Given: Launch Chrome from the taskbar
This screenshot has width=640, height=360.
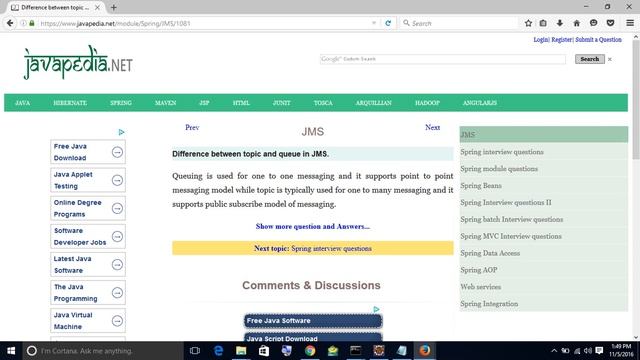Looking at the screenshot, I should click(x=310, y=351).
